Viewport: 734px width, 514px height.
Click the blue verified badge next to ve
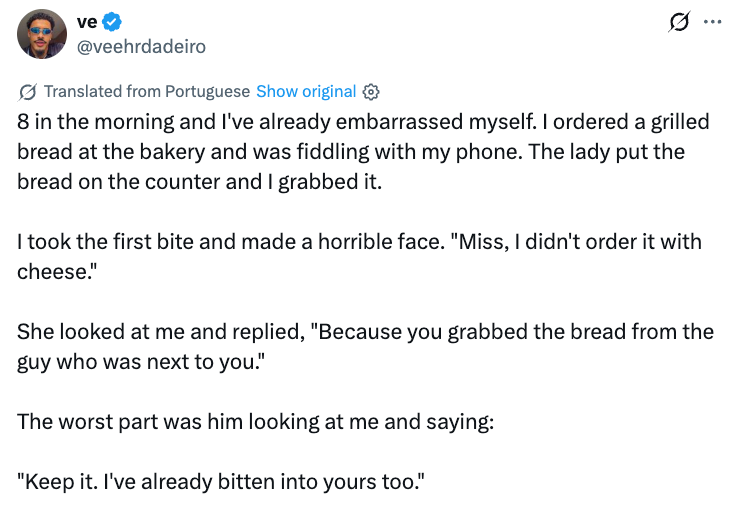112,22
